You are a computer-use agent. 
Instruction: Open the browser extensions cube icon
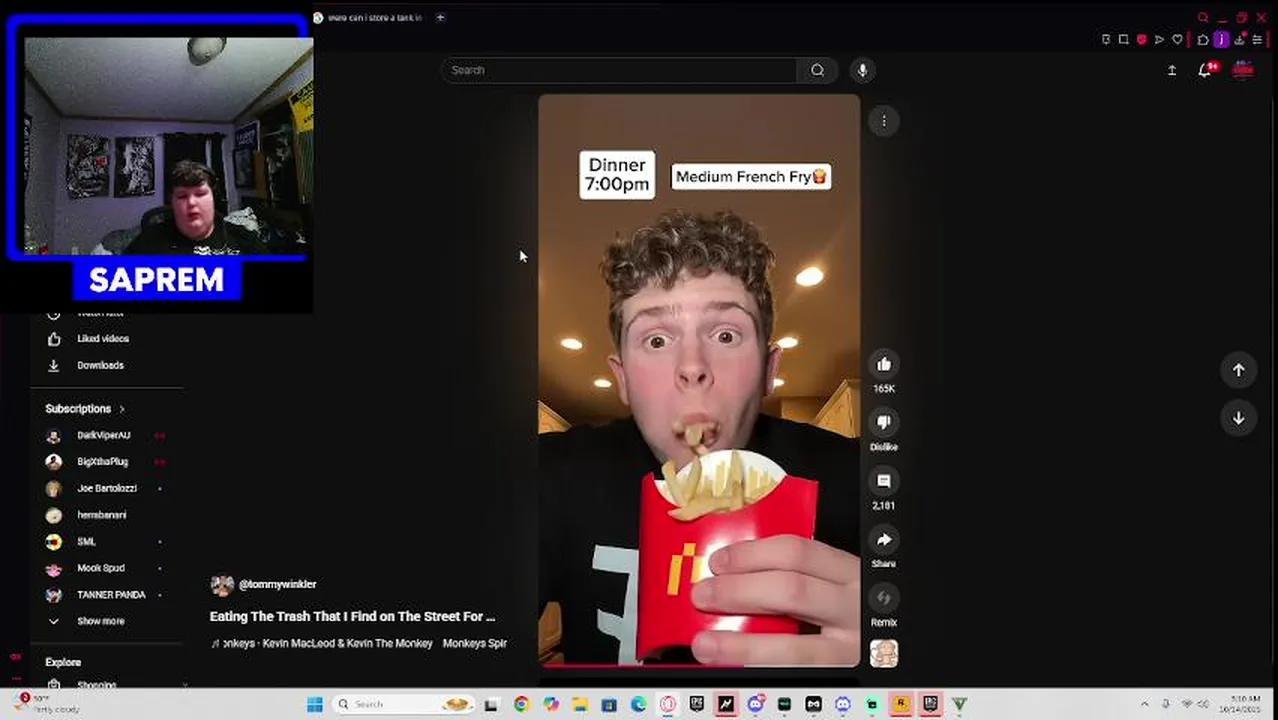click(1203, 40)
